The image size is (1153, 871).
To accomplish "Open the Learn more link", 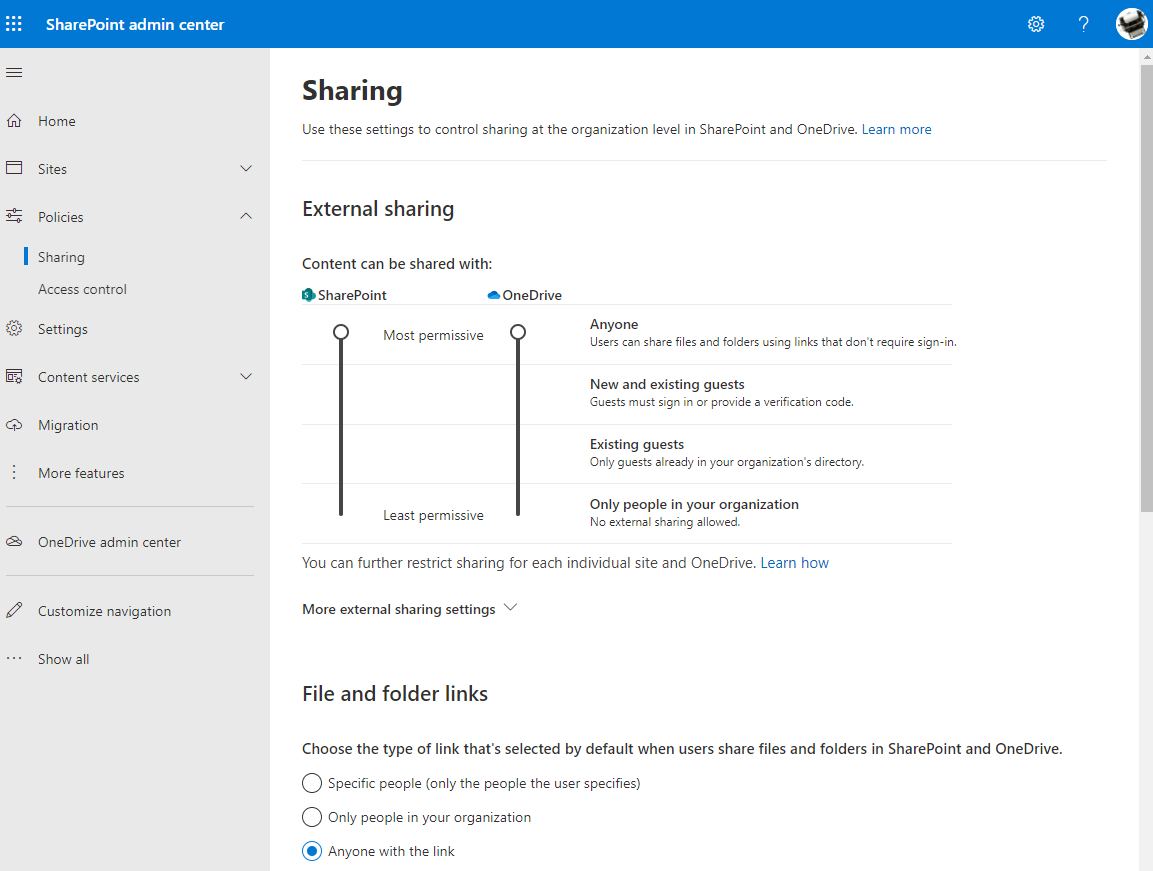I will (896, 129).
